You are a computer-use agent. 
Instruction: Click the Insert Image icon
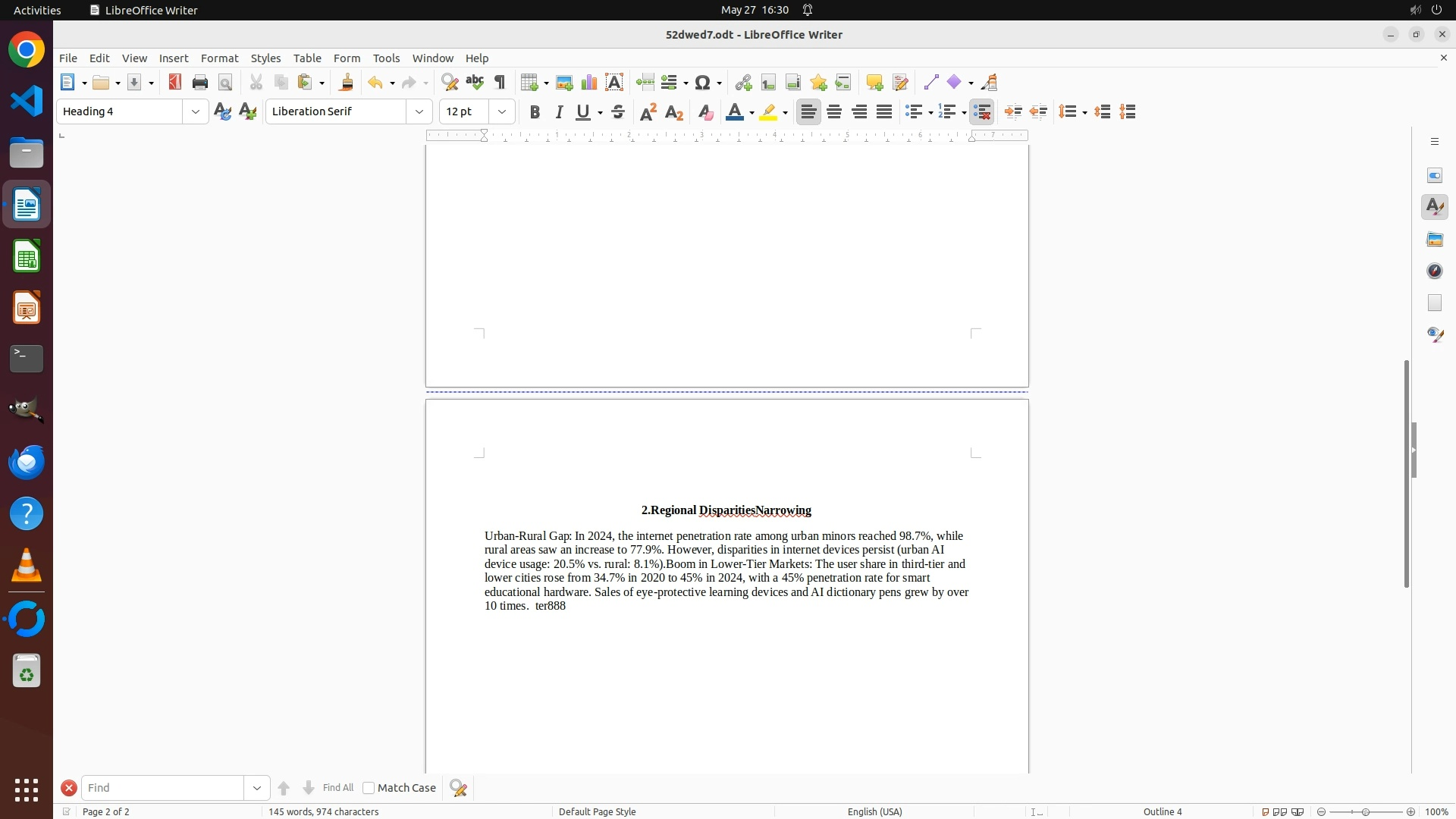[564, 83]
